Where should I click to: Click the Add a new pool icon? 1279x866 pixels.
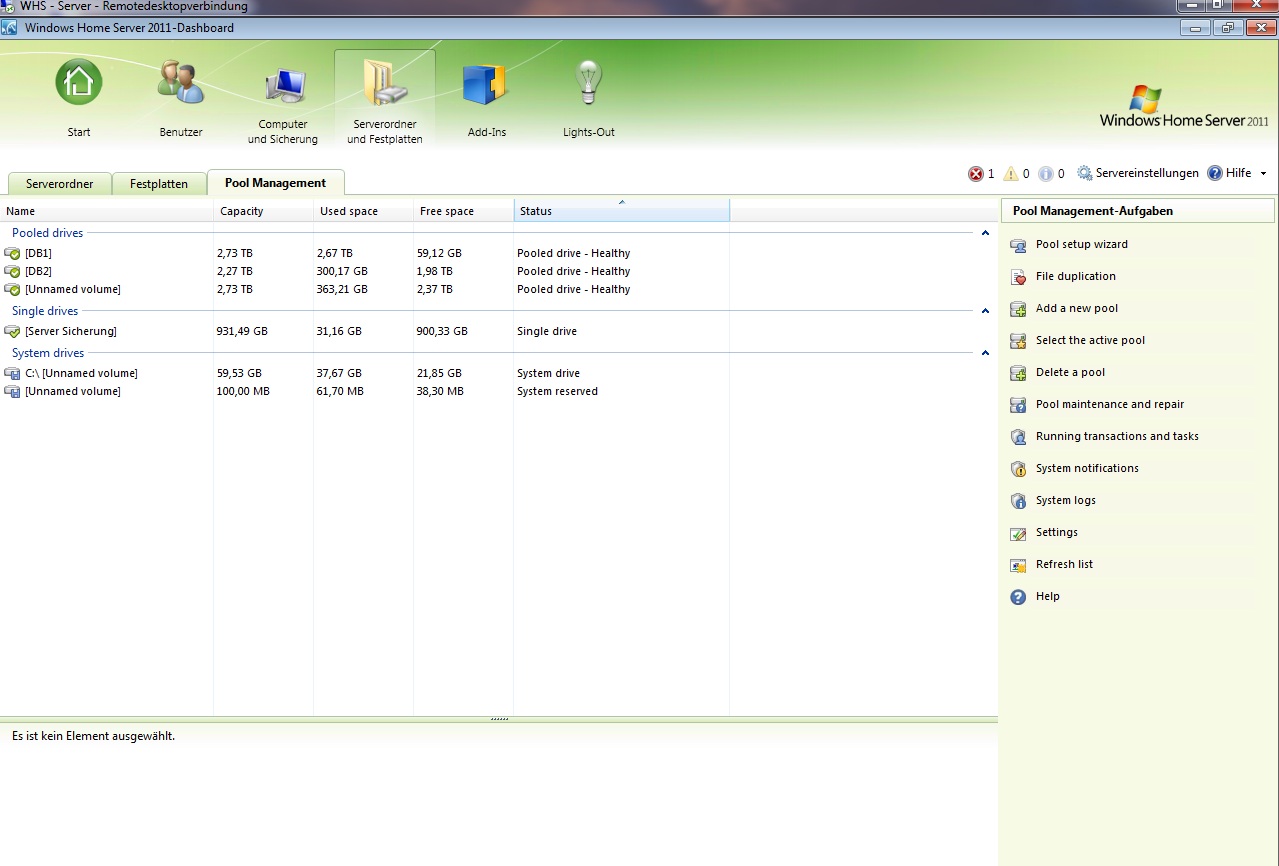click(1018, 309)
